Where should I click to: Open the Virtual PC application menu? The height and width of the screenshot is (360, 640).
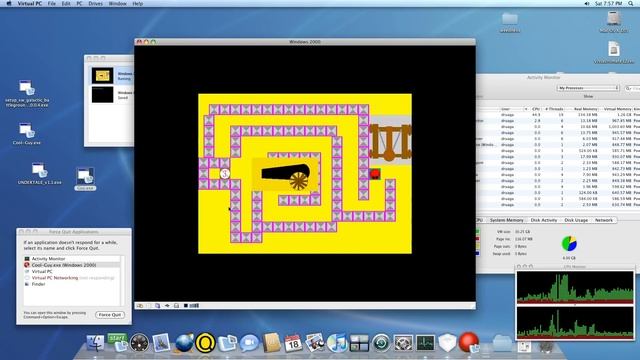pyautogui.click(x=29, y=3)
